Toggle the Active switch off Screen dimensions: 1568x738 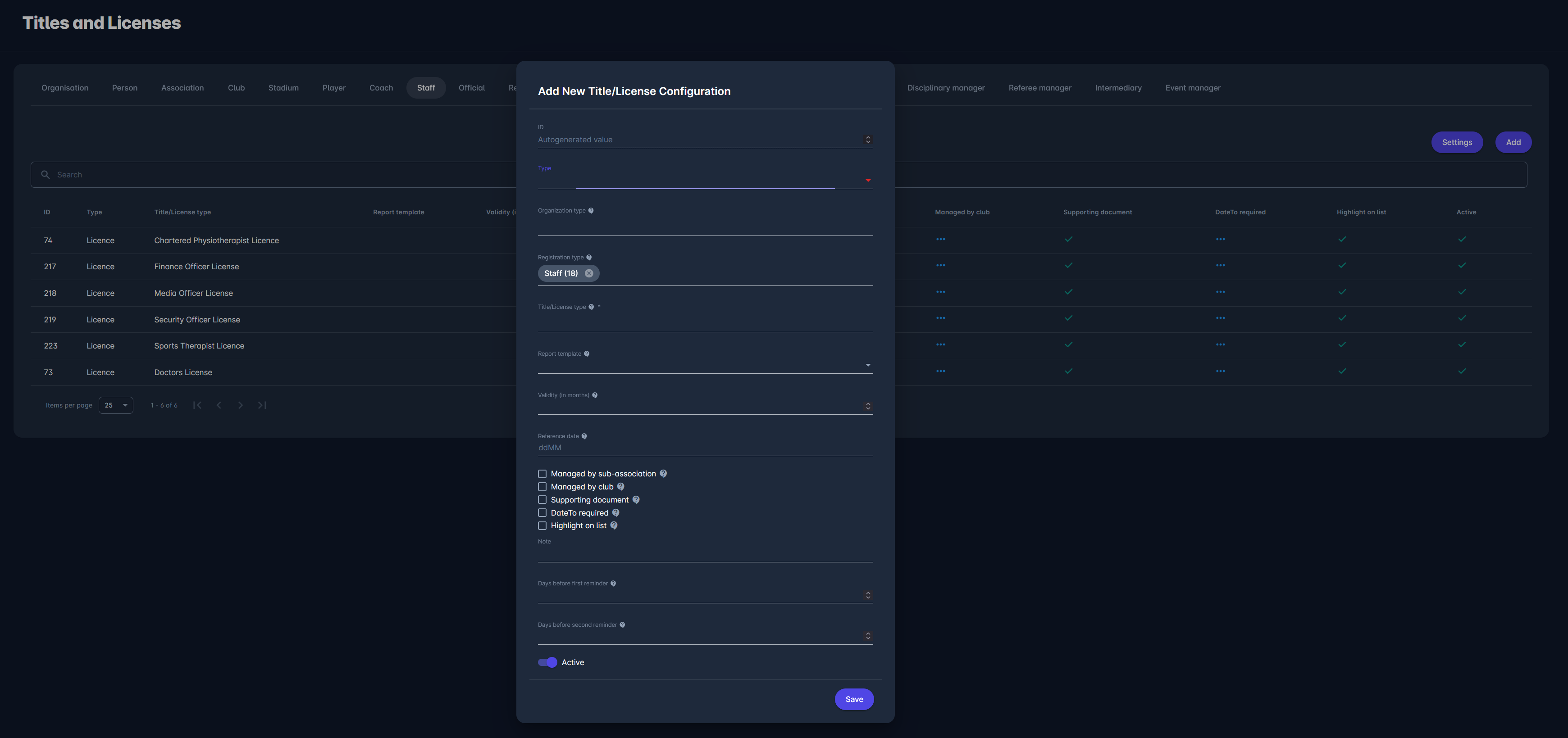click(547, 662)
